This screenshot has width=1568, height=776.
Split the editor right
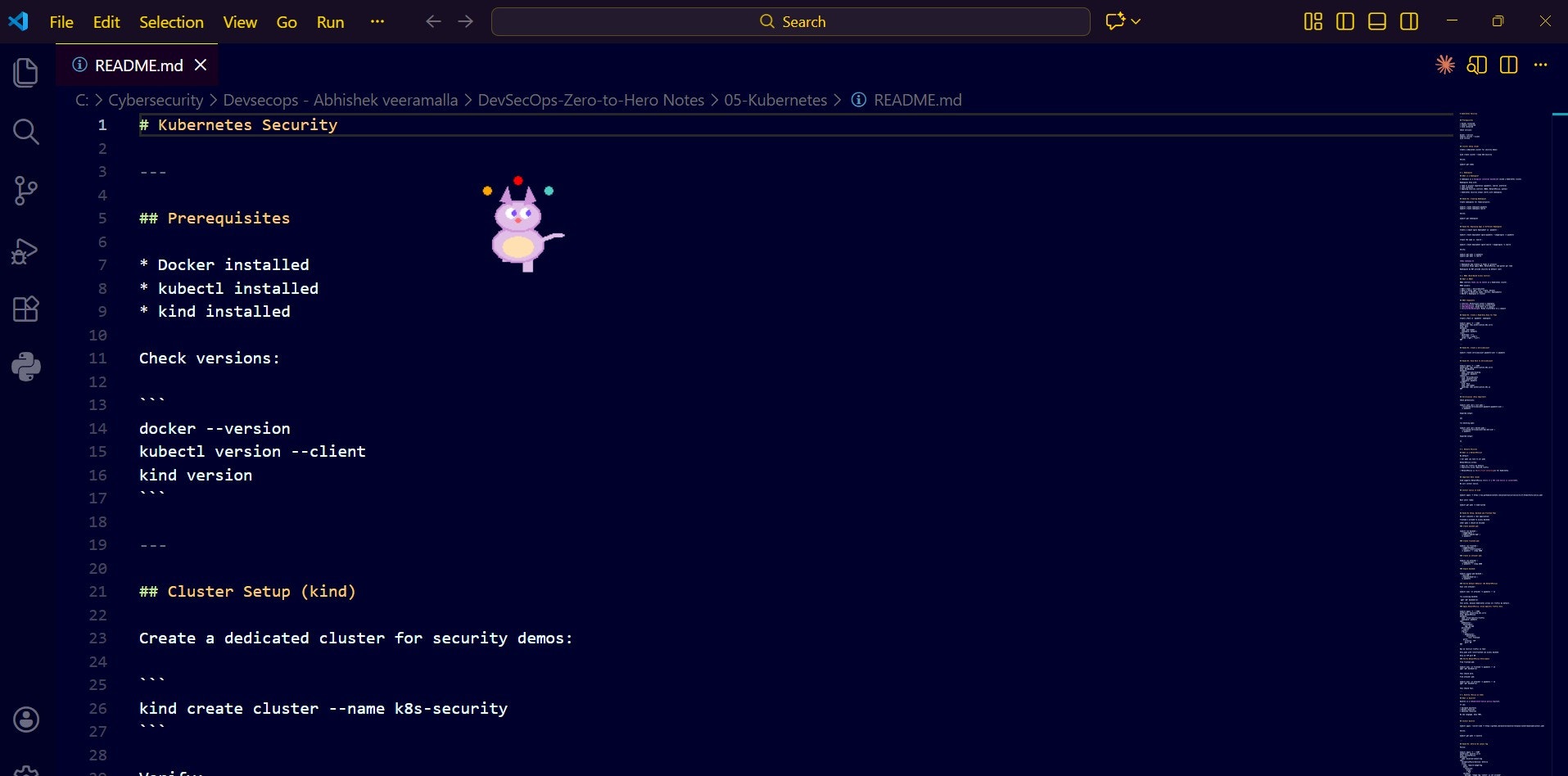coord(1509,65)
